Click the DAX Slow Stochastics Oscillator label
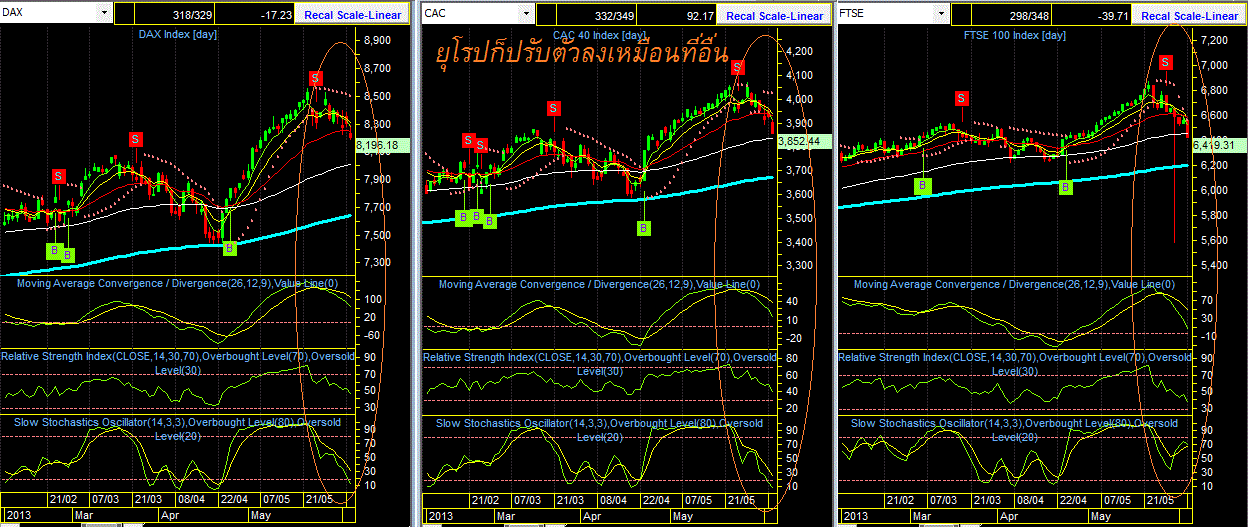Screen dimensions: 1248x527 click(x=177, y=428)
